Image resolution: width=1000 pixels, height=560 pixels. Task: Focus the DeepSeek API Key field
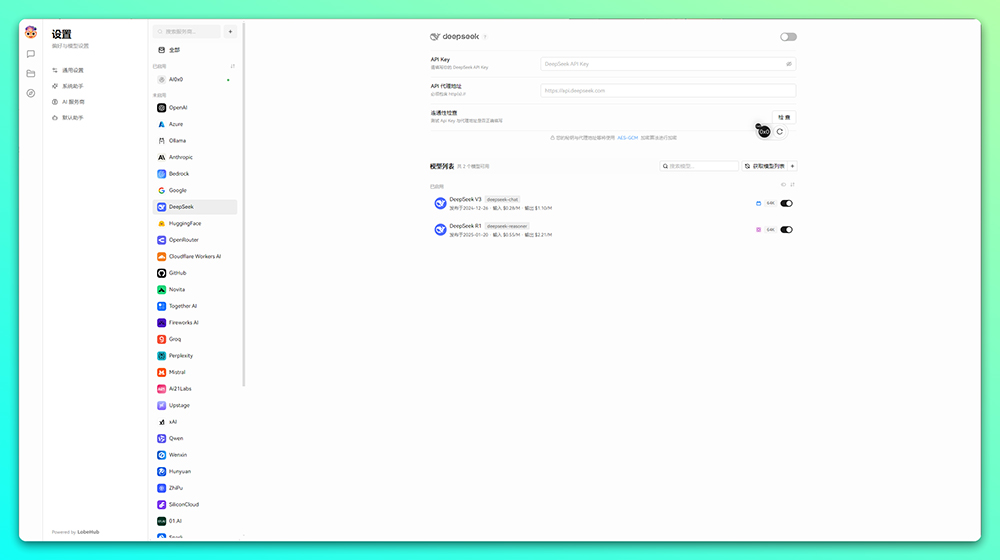(668, 64)
